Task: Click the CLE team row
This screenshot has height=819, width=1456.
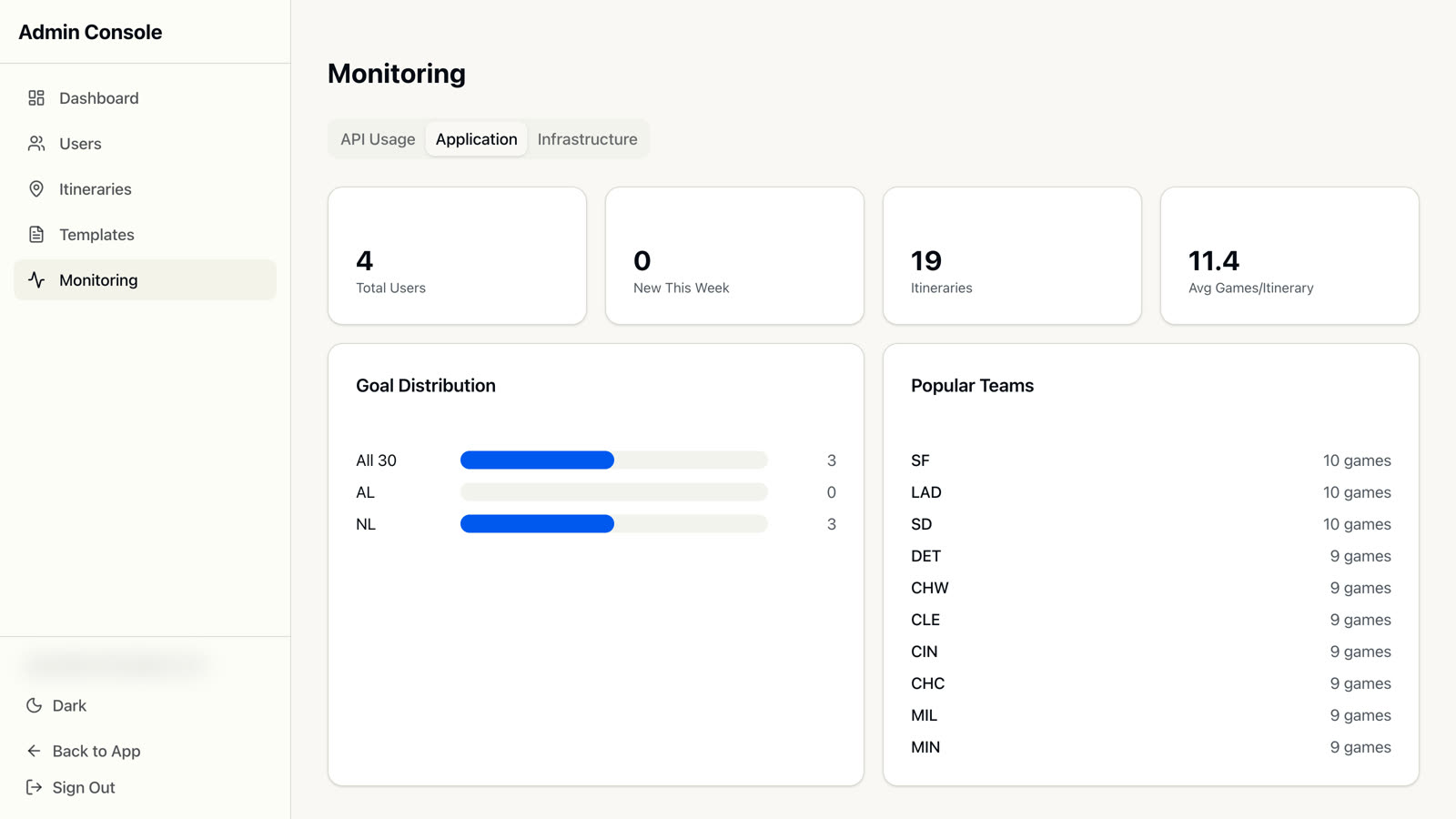Action: [x=1151, y=620]
